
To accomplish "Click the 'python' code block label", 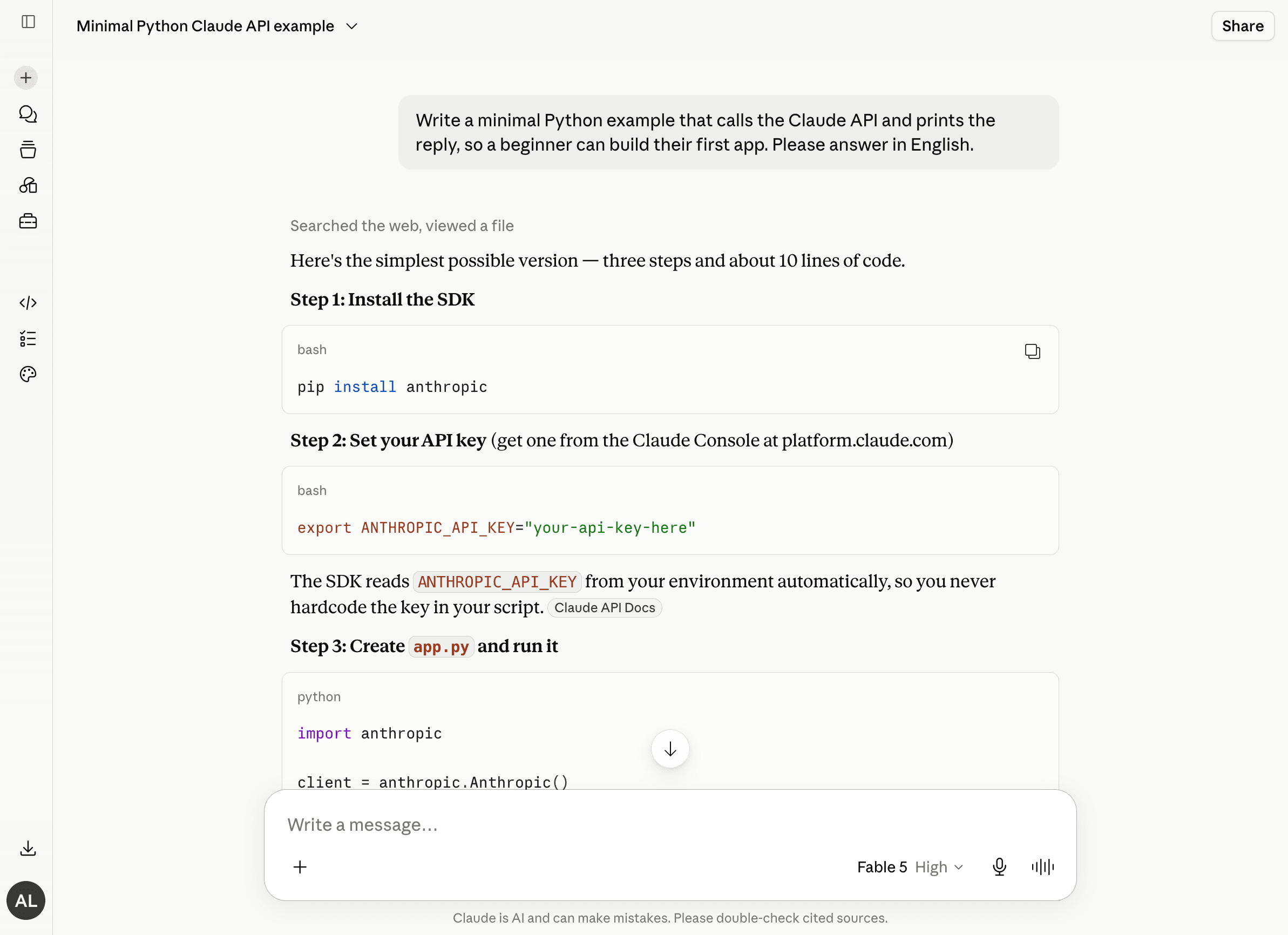I will point(318,696).
